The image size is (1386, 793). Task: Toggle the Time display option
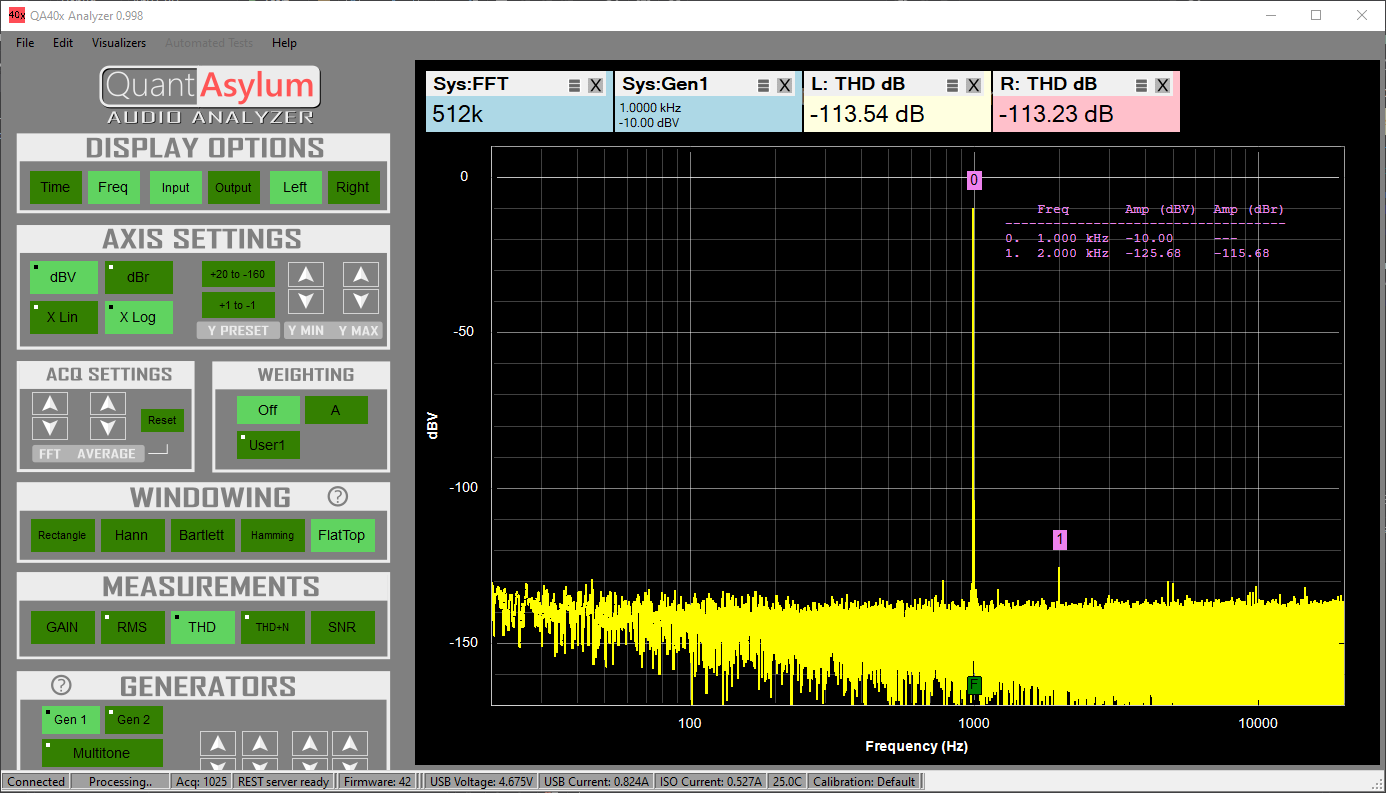click(x=55, y=187)
